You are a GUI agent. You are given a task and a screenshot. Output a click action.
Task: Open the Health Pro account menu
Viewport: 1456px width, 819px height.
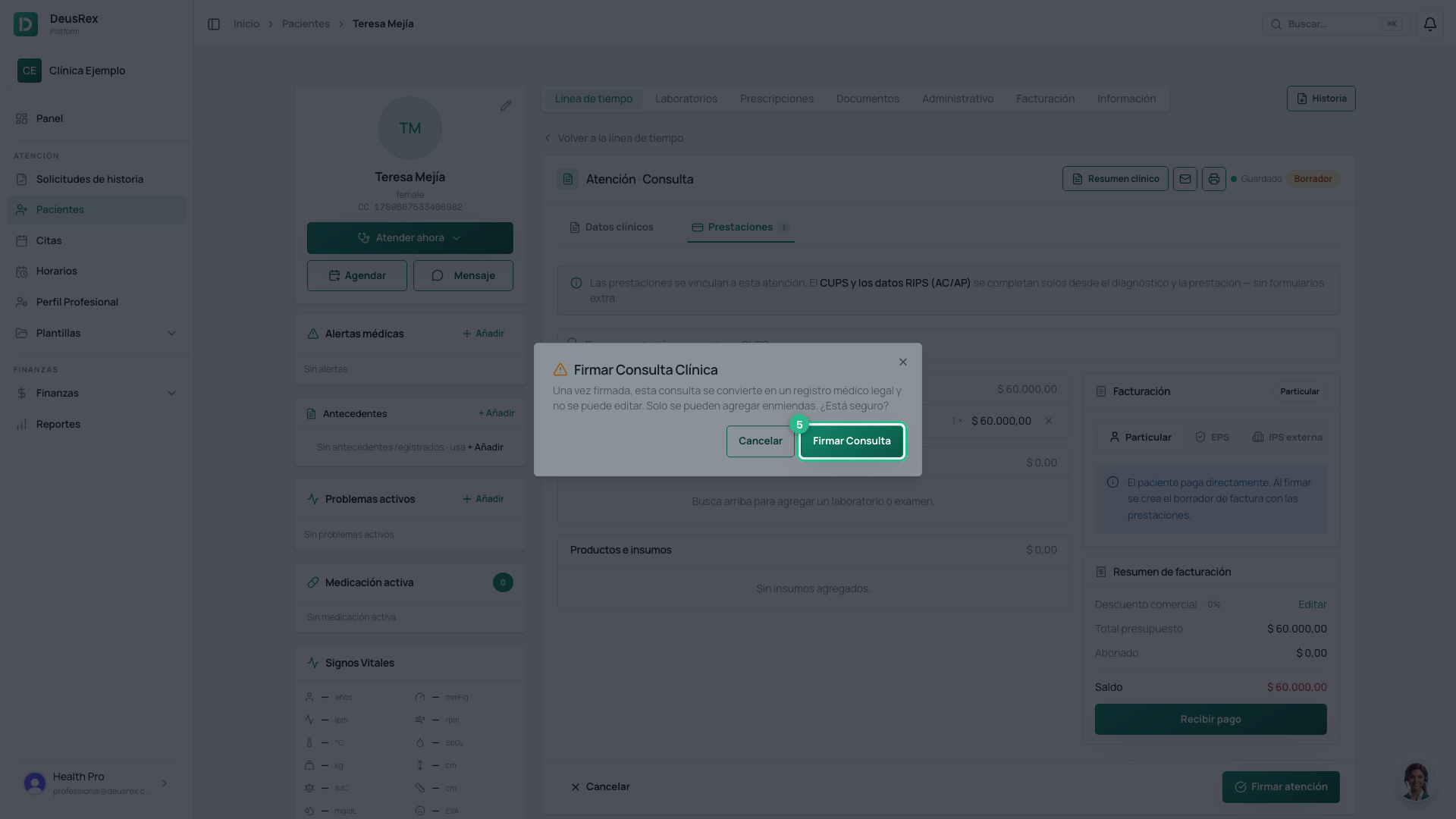point(96,783)
